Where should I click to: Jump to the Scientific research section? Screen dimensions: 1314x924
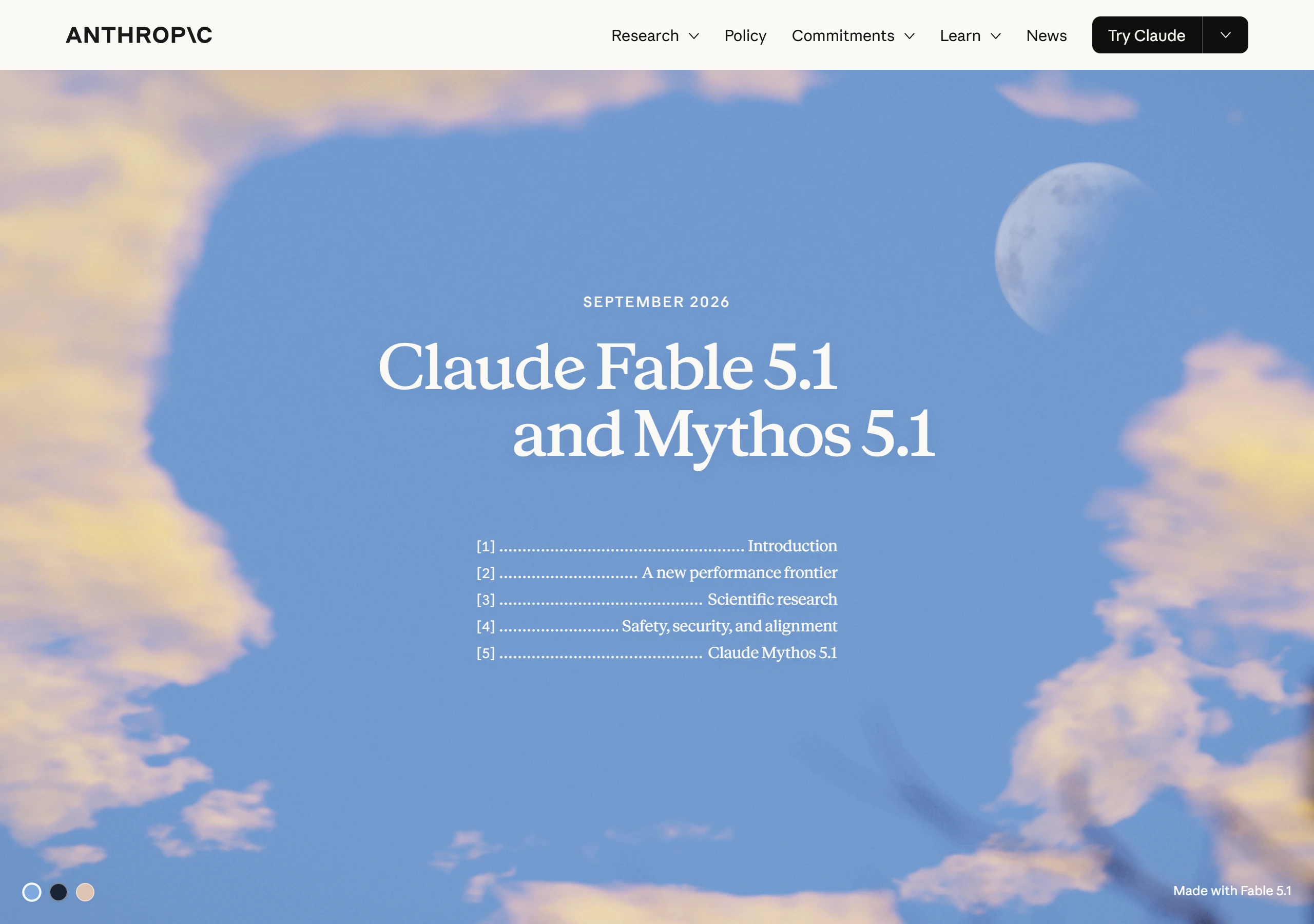coord(656,599)
